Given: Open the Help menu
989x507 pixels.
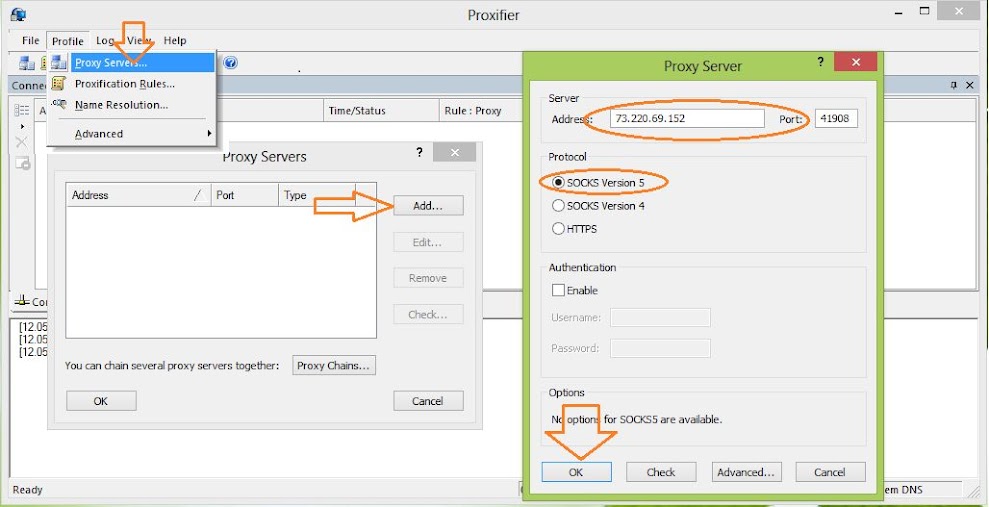Looking at the screenshot, I should (x=175, y=40).
